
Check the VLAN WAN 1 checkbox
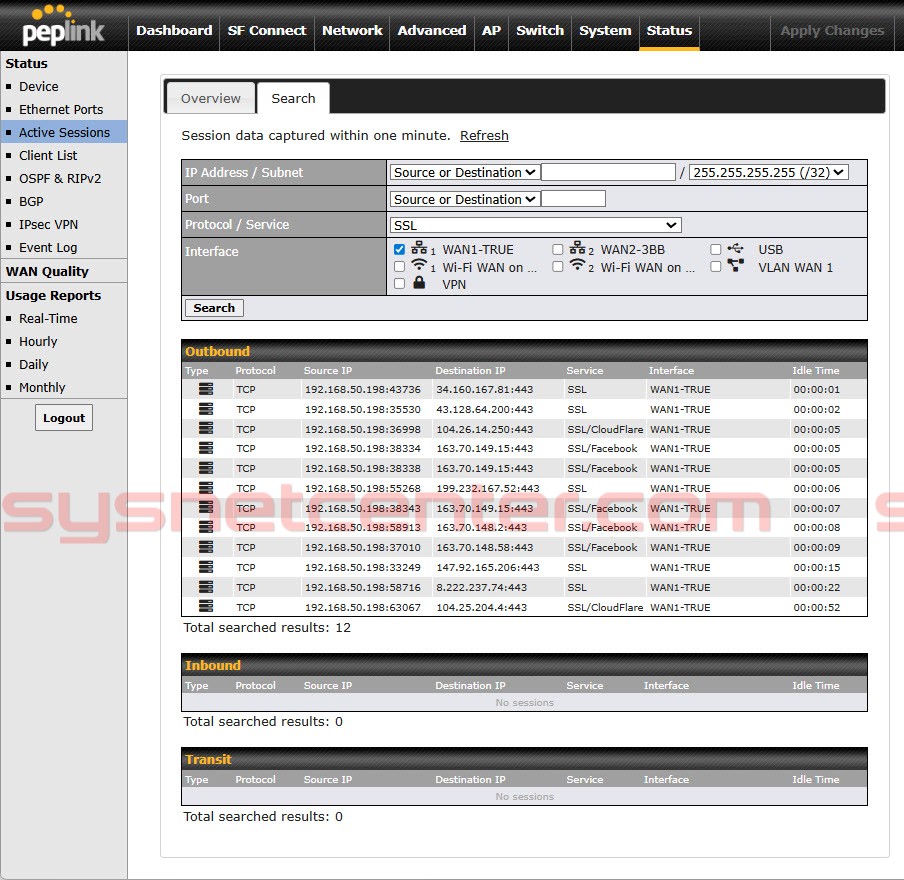715,266
